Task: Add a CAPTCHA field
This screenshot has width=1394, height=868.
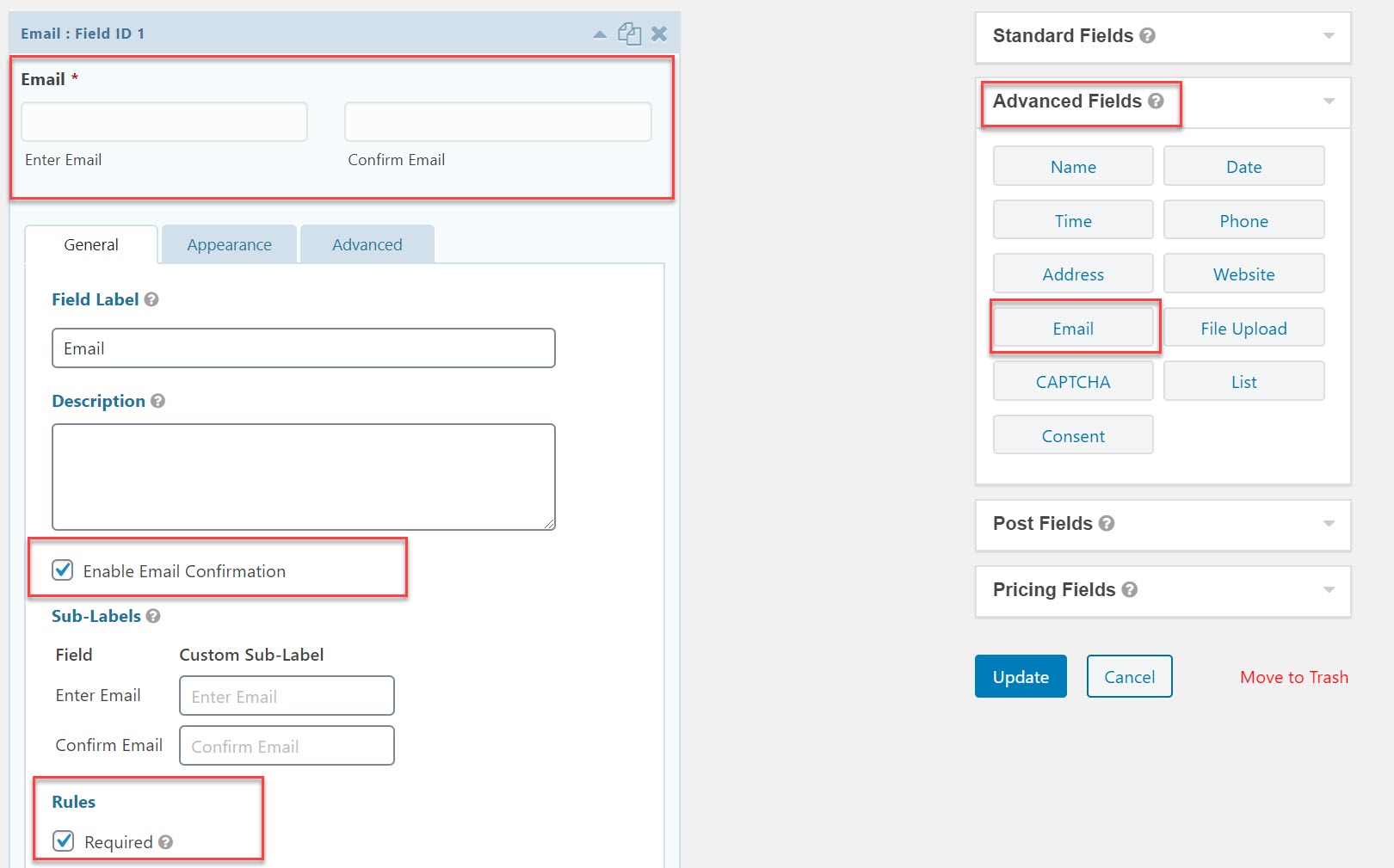Action: [1073, 381]
